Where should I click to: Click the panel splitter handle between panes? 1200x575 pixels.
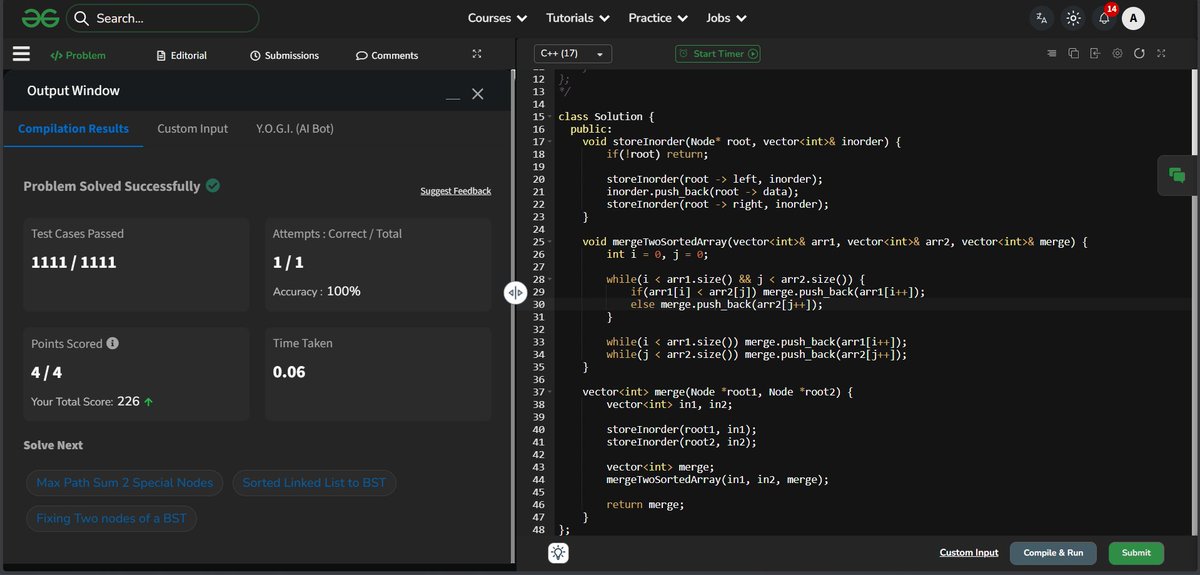click(515, 292)
